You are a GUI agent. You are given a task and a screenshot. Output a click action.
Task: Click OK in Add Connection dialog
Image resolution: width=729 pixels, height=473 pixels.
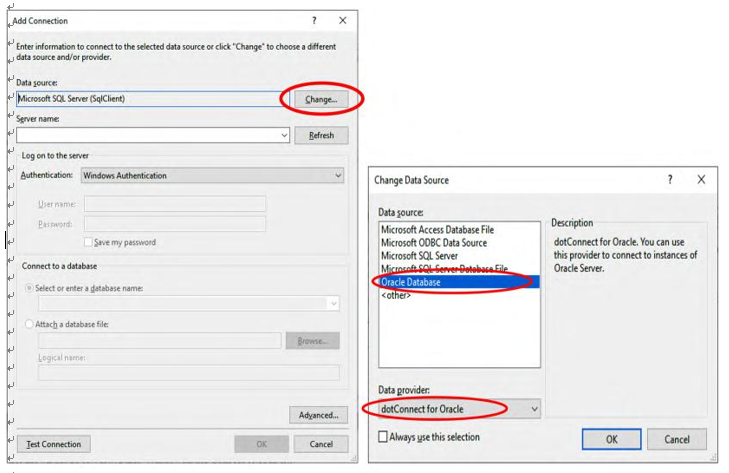[x=261, y=444]
